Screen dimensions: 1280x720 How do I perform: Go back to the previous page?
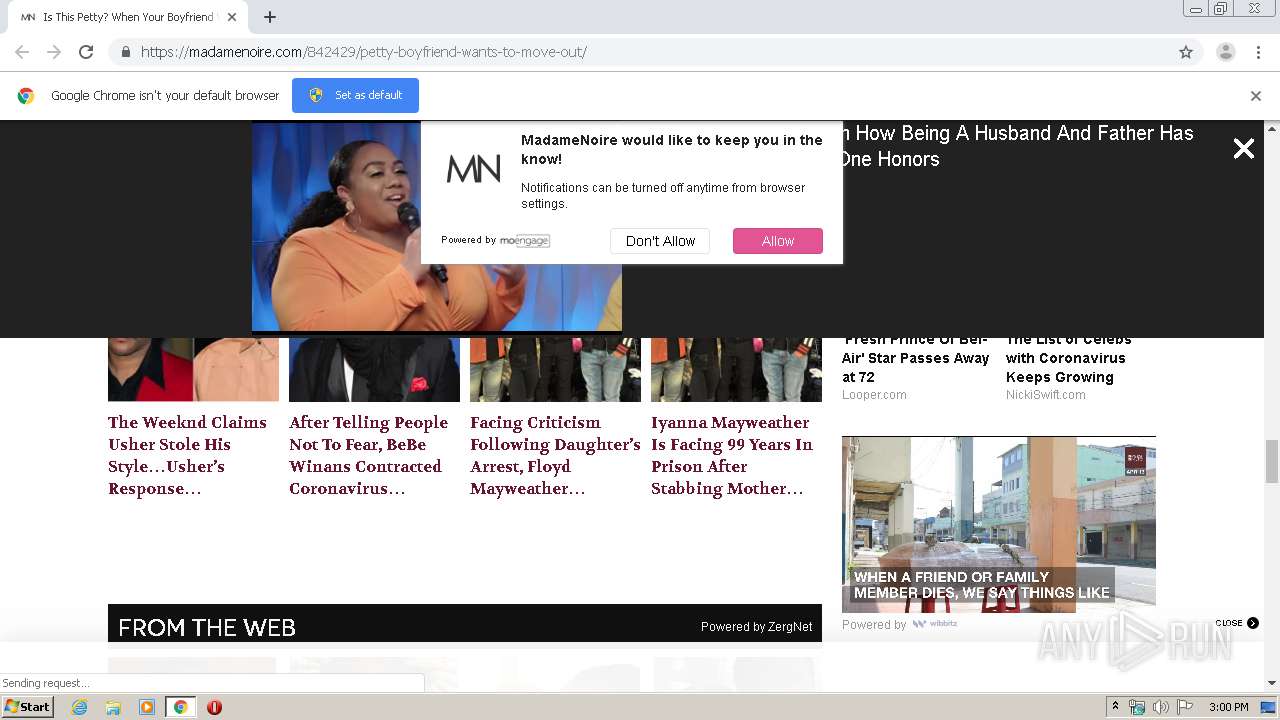[22, 52]
